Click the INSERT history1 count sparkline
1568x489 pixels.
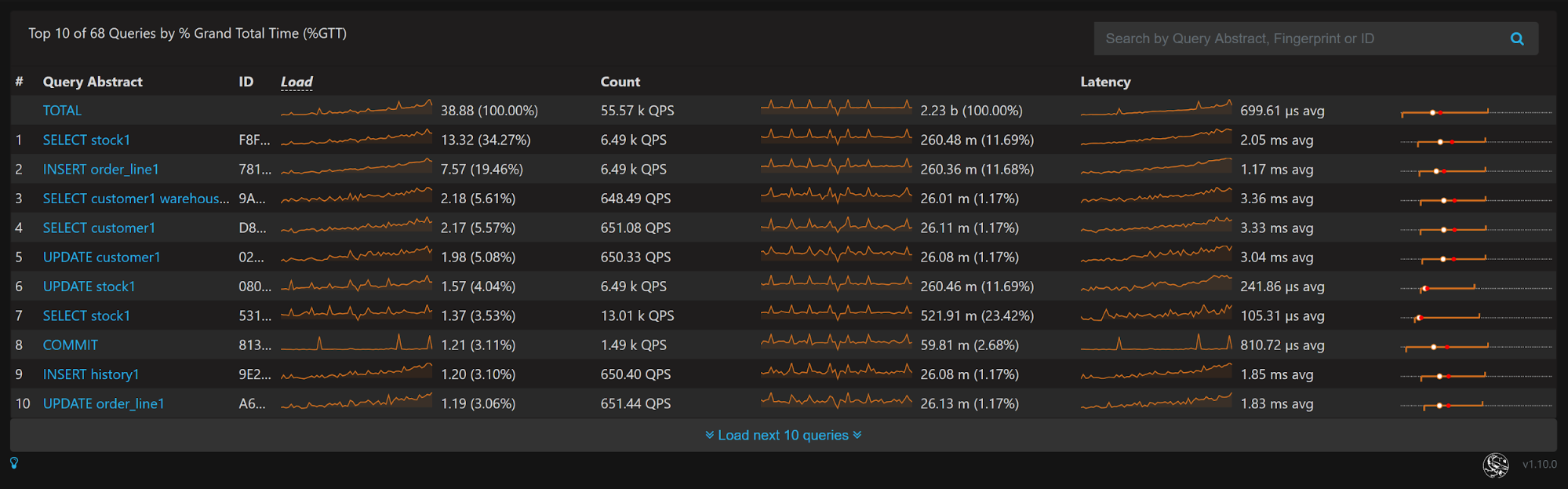[836, 372]
